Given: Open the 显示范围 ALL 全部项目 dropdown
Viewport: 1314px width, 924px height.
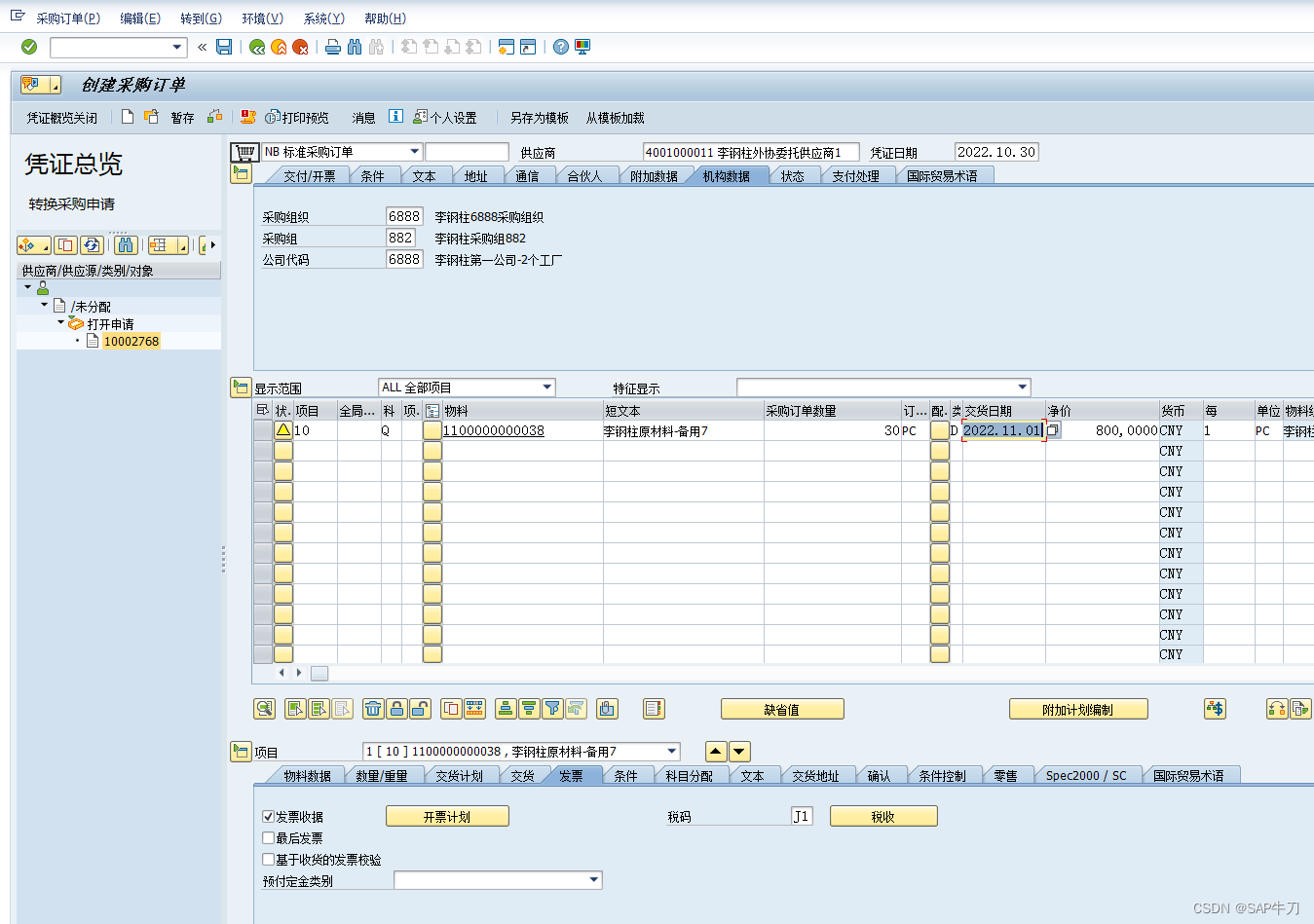Looking at the screenshot, I should [x=547, y=388].
